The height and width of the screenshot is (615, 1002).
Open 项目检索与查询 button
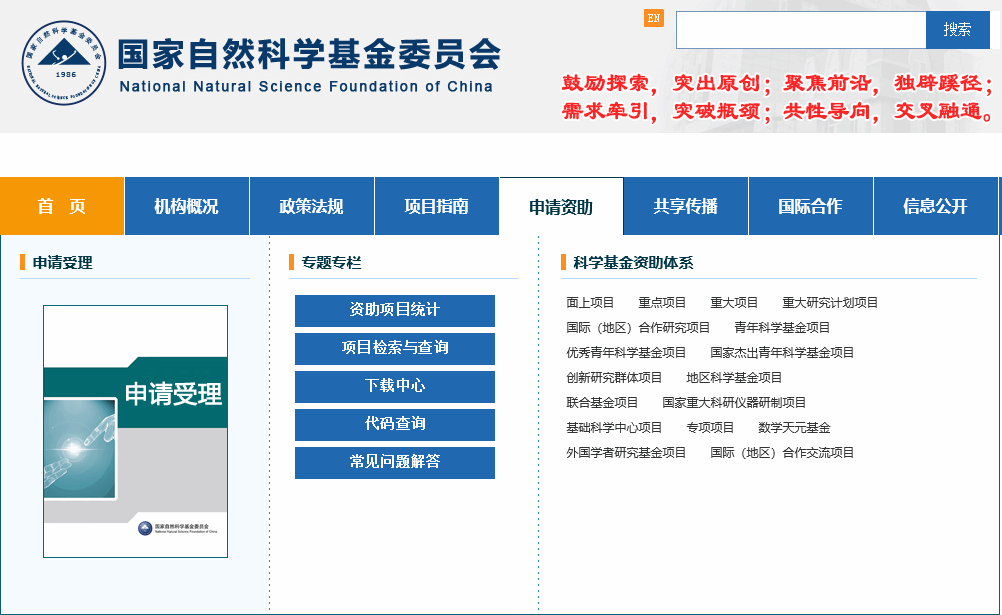pyautogui.click(x=394, y=348)
